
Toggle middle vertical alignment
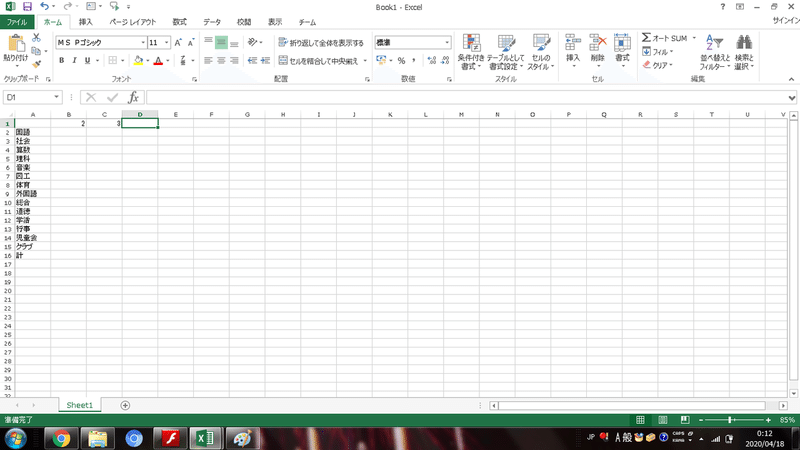(221, 42)
